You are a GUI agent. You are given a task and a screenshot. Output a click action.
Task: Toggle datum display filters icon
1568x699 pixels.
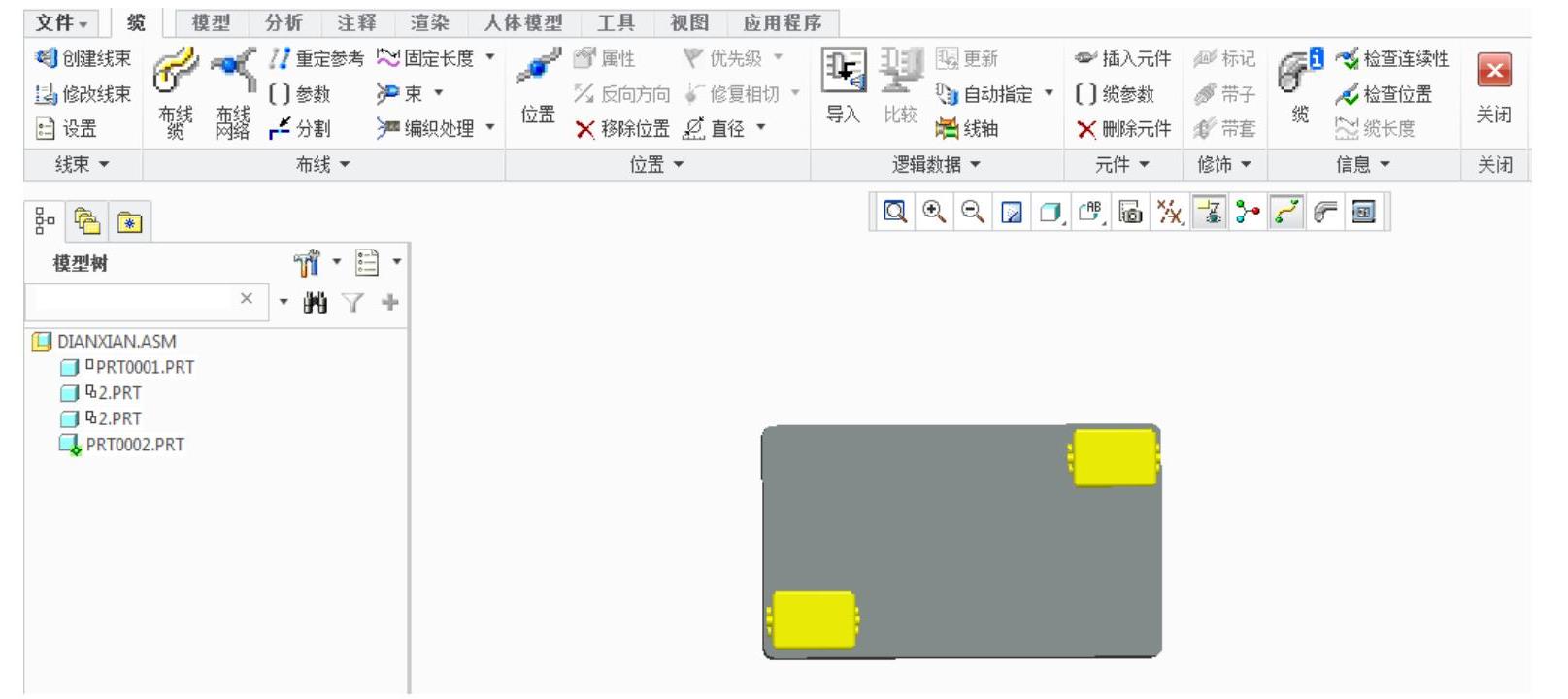1170,212
